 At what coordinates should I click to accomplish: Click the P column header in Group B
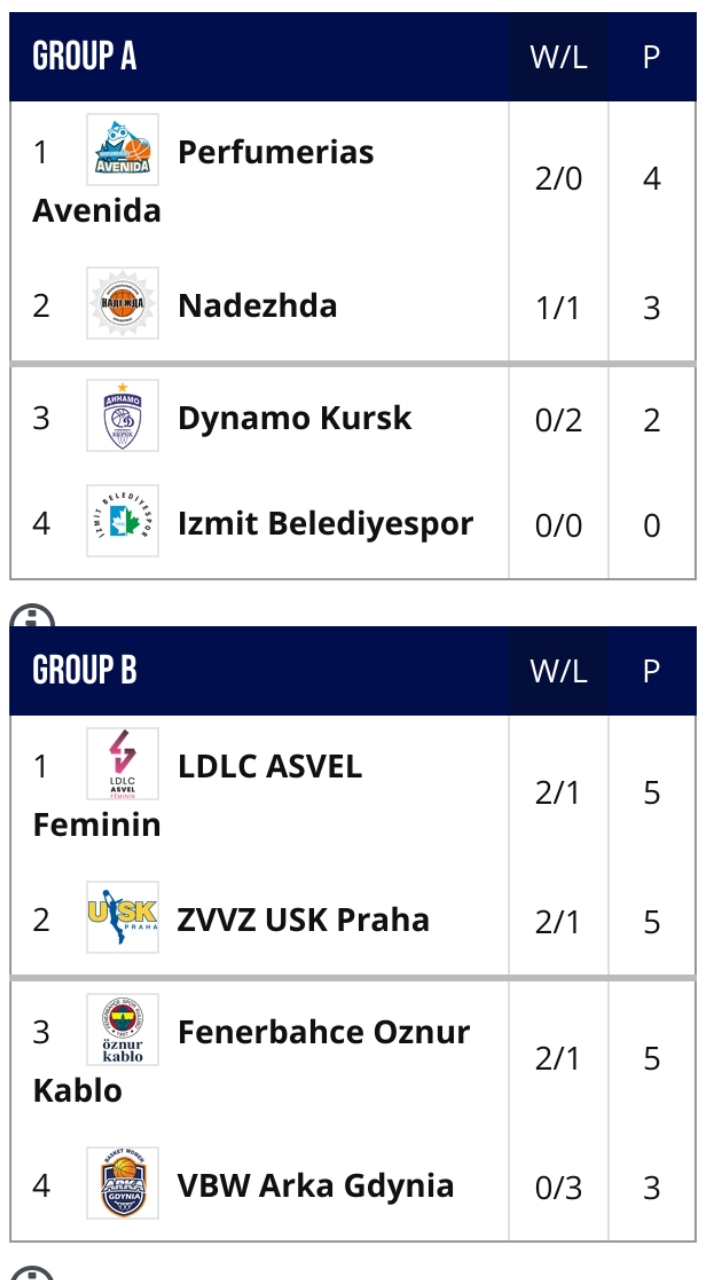(651, 671)
